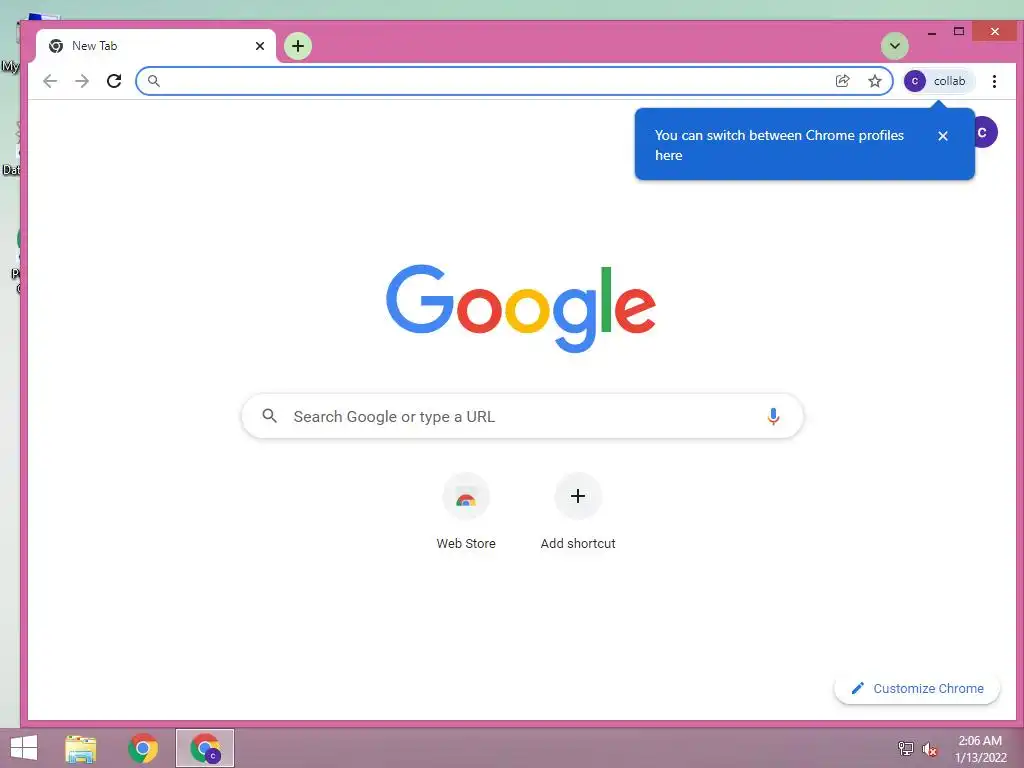Open the collab profile button
1024x768 pixels.
(x=938, y=81)
